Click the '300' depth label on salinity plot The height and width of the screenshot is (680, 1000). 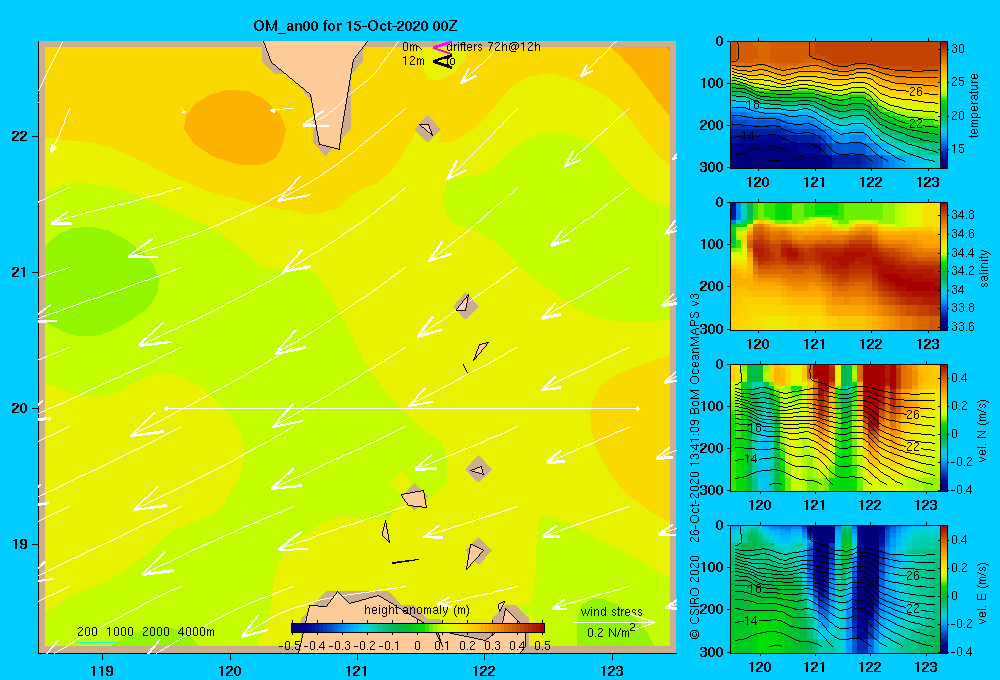coord(711,329)
